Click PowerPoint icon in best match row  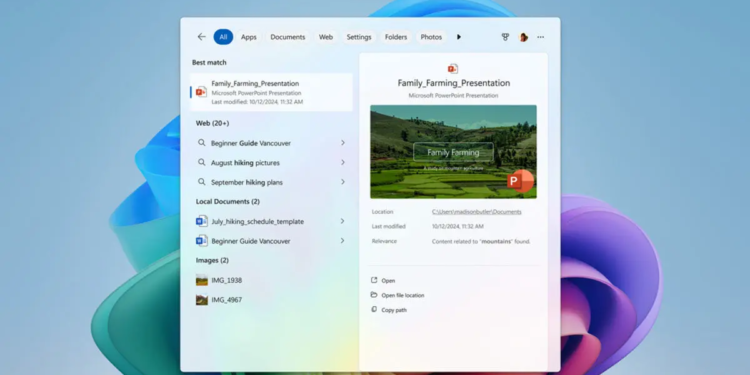[201, 92]
